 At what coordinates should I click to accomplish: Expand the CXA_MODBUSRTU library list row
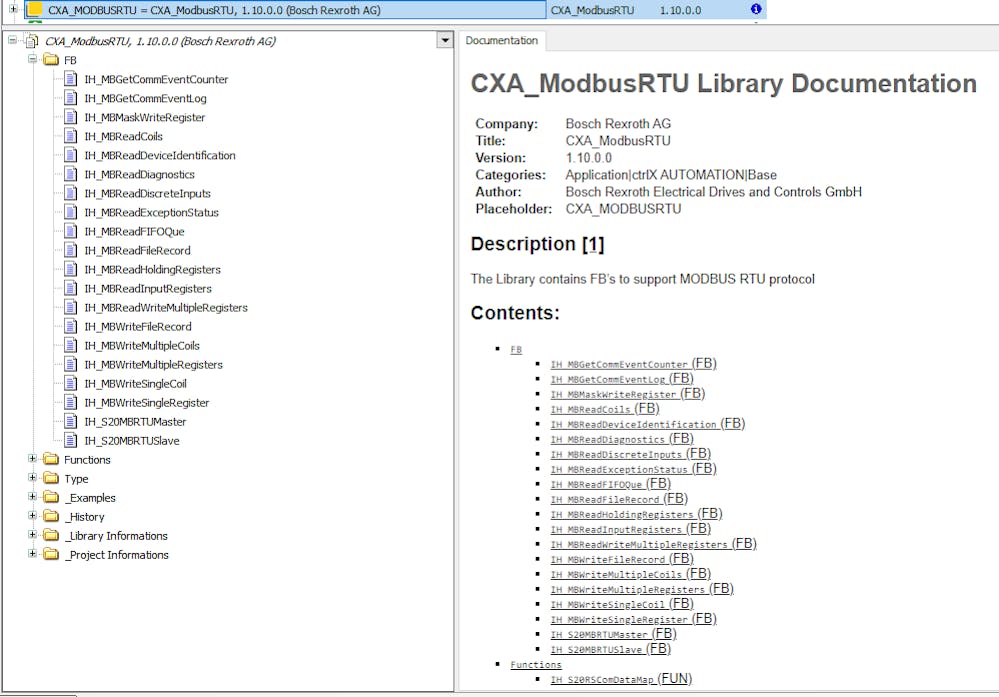(x=13, y=9)
